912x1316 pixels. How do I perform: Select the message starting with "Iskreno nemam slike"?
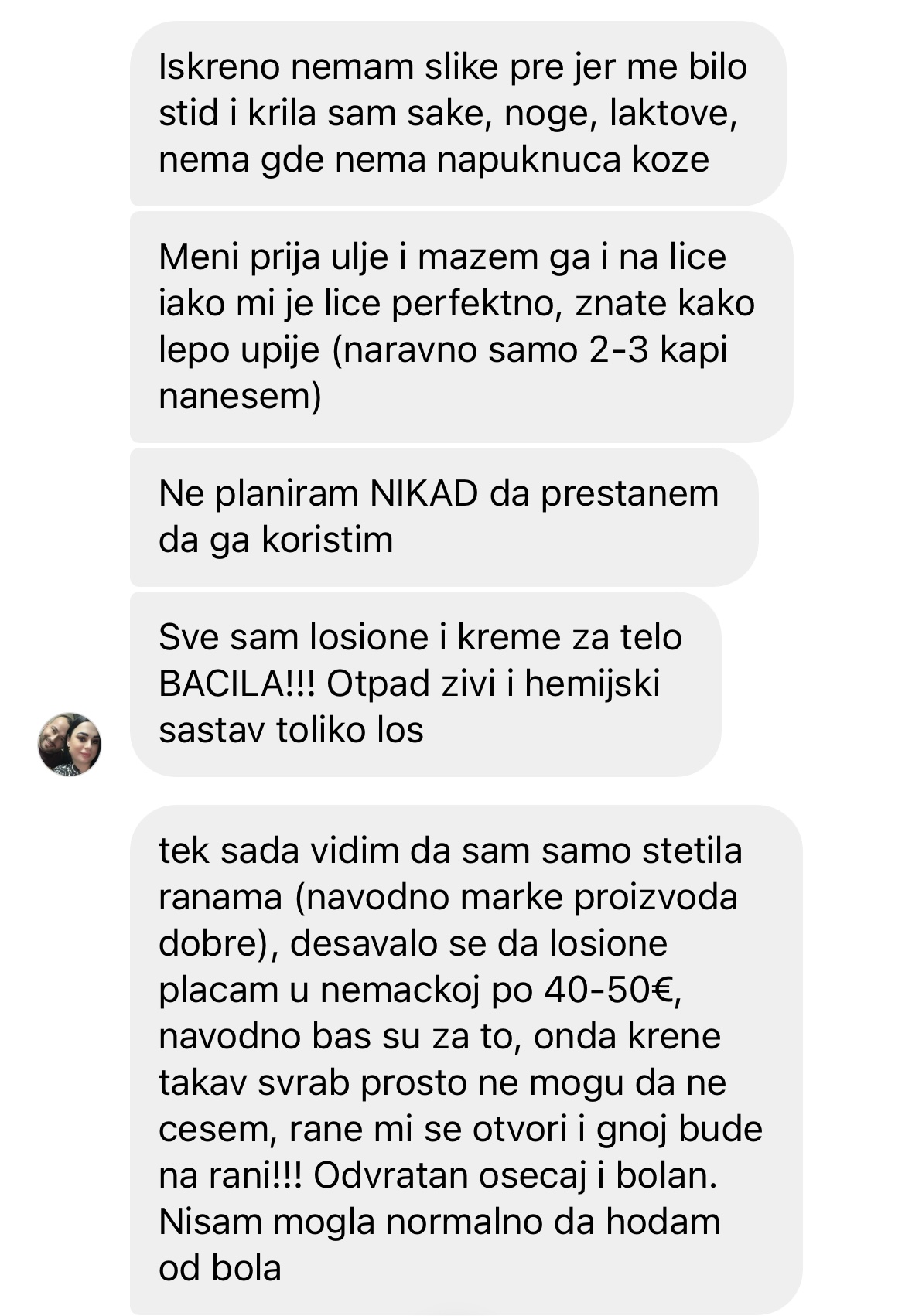(458, 114)
